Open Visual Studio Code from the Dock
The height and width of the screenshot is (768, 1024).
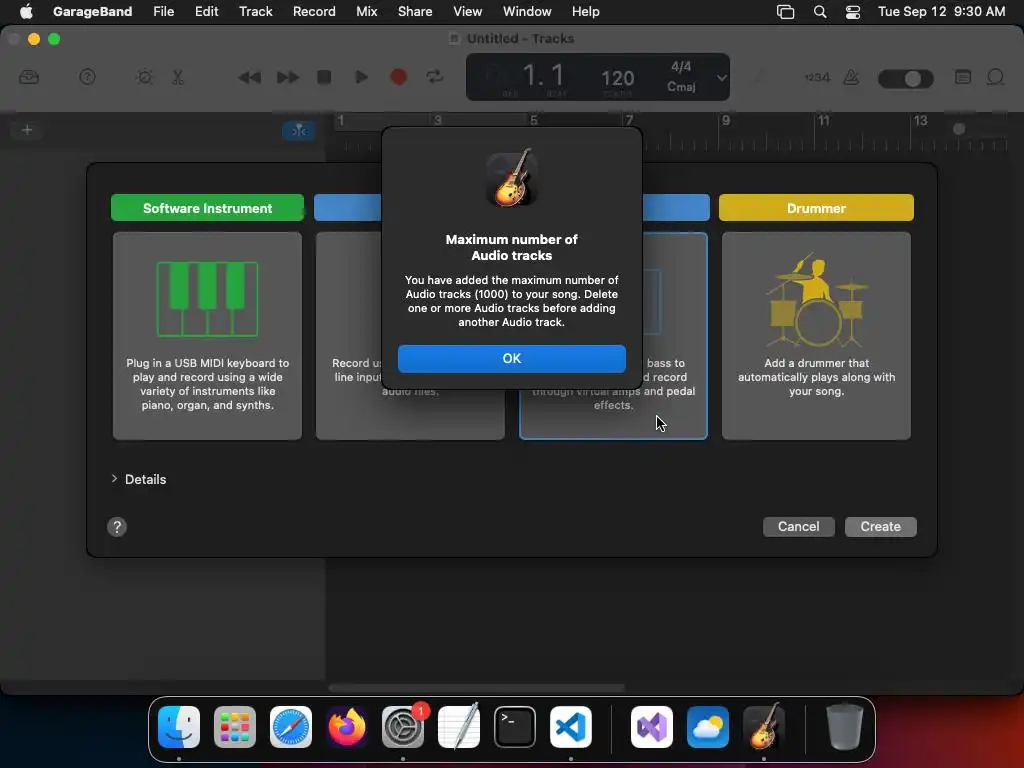pos(571,726)
